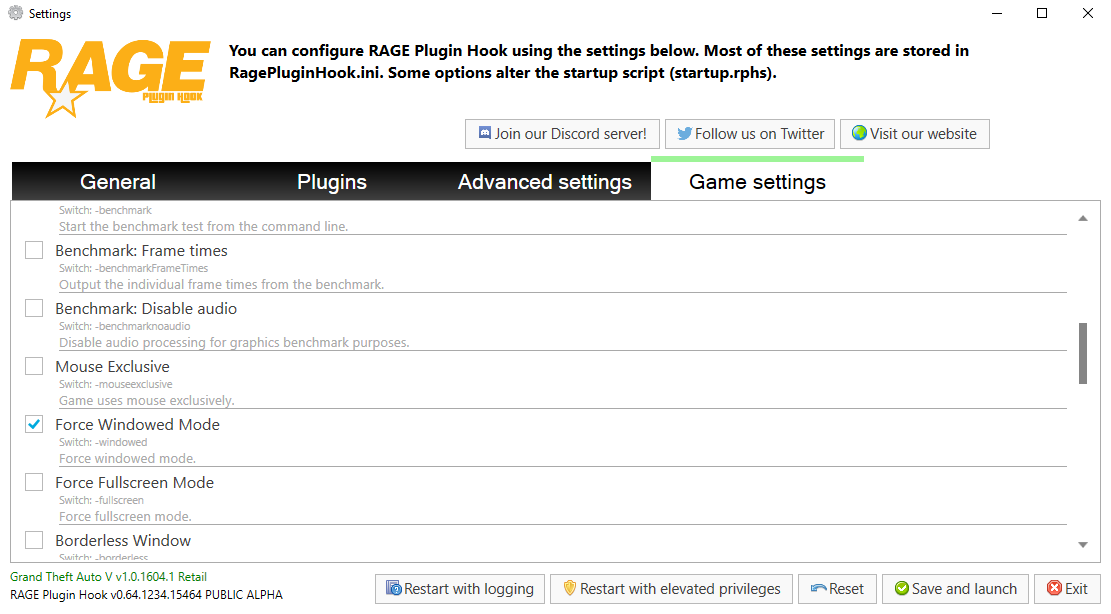Screen dimensions: 1111x614
Task: Click the shield icon for elevated privileges
Action: (x=570, y=589)
